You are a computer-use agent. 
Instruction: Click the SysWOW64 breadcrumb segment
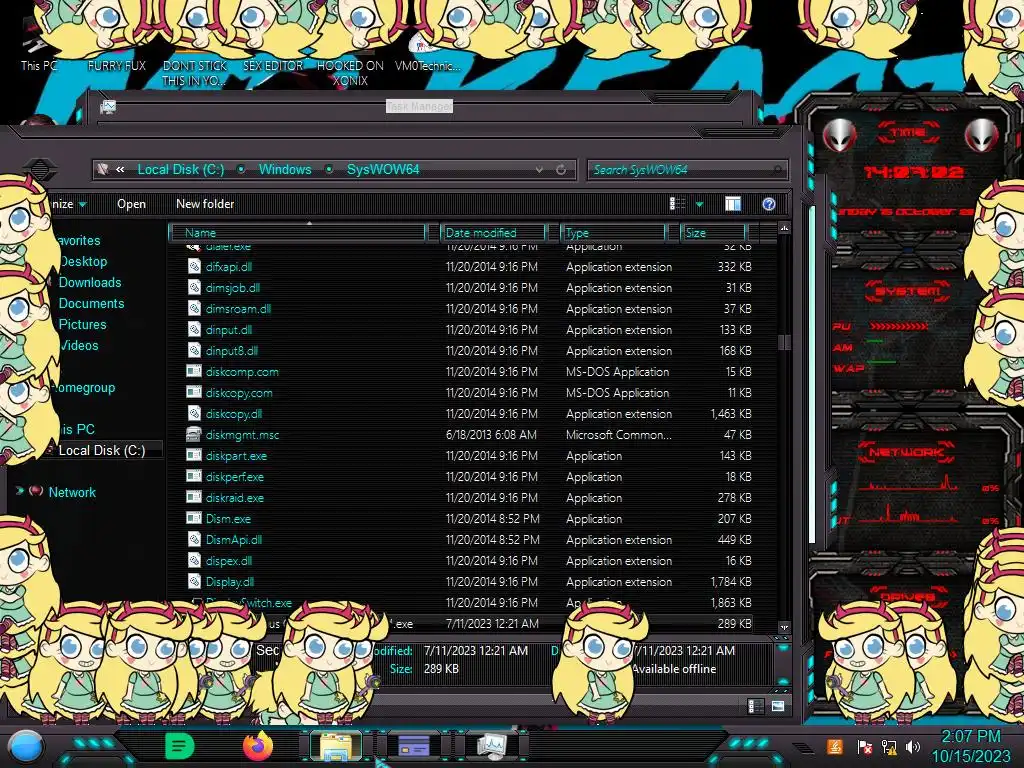[x=383, y=169]
